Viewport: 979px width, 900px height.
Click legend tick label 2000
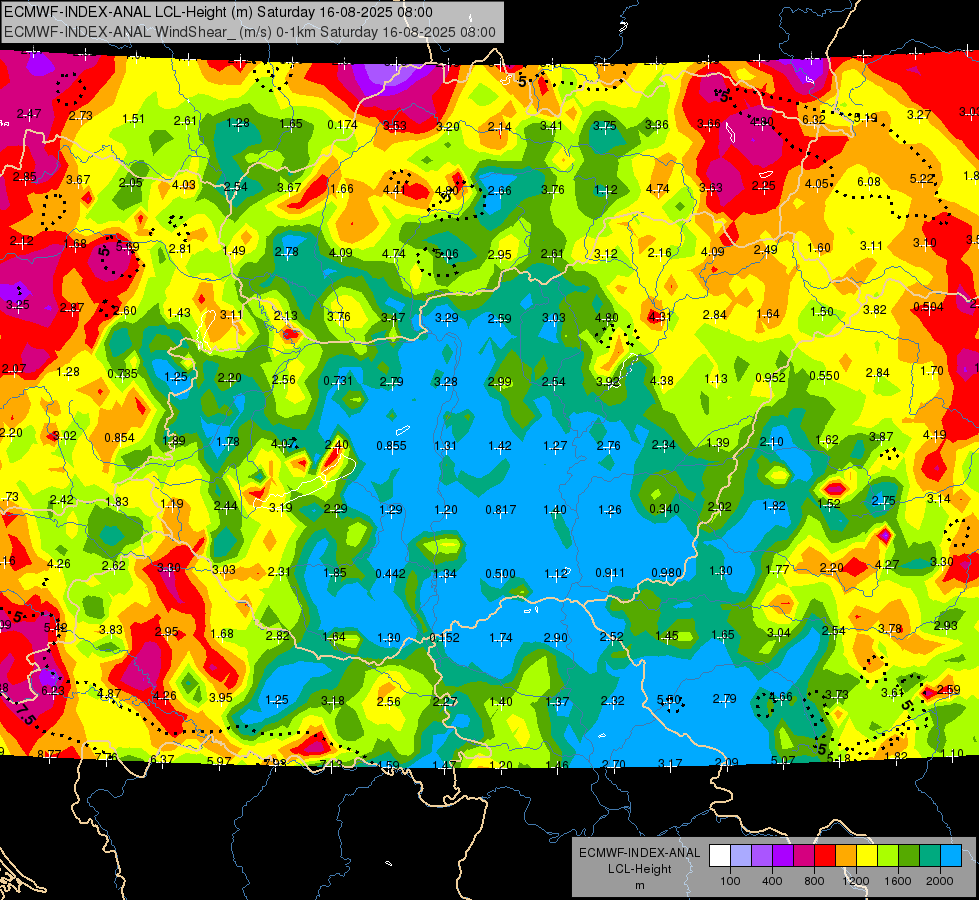939,881
